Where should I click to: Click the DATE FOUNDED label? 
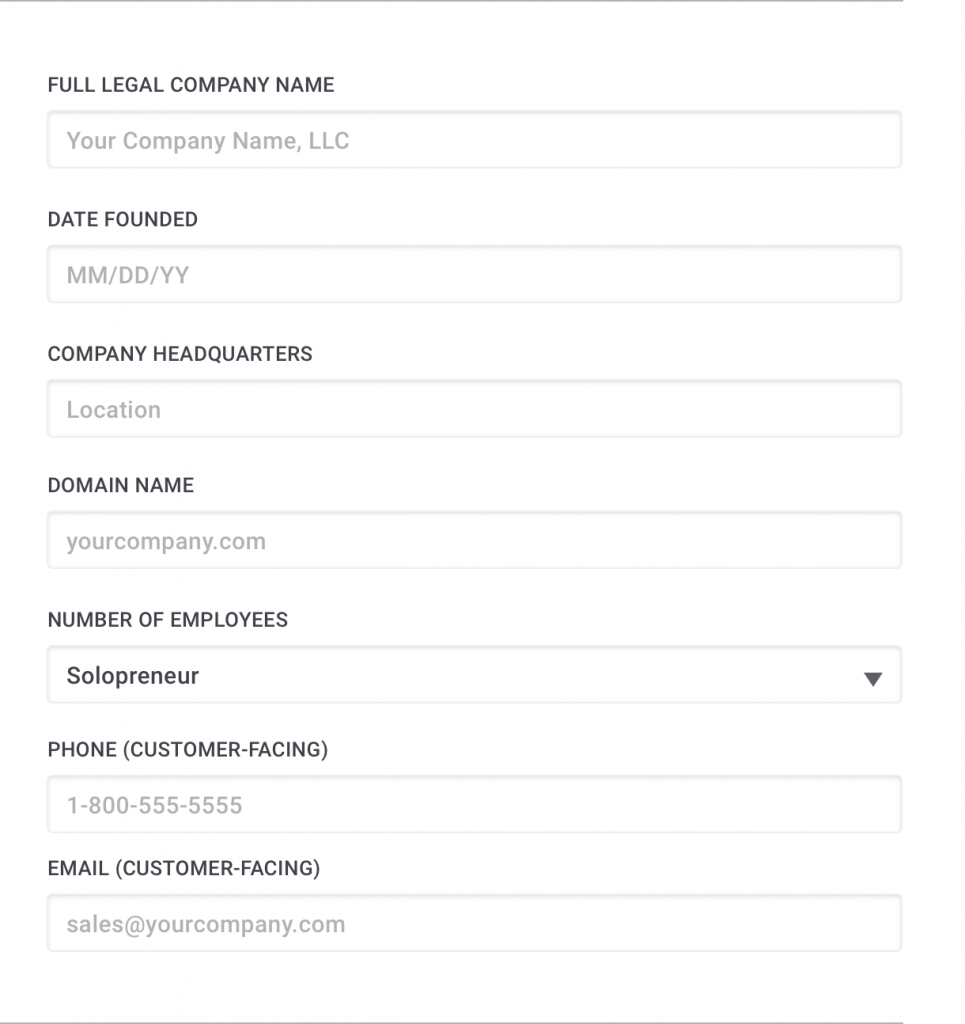click(x=123, y=219)
